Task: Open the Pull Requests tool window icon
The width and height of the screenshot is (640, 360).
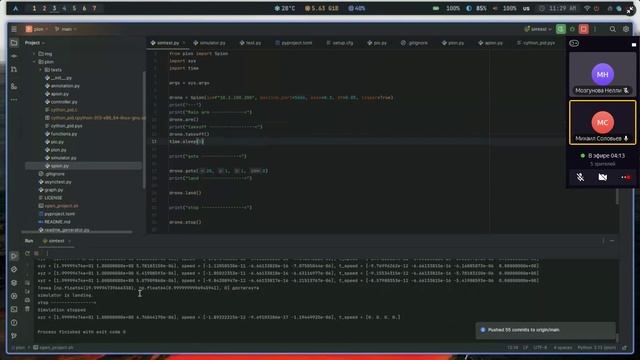Action: [x=14, y=69]
